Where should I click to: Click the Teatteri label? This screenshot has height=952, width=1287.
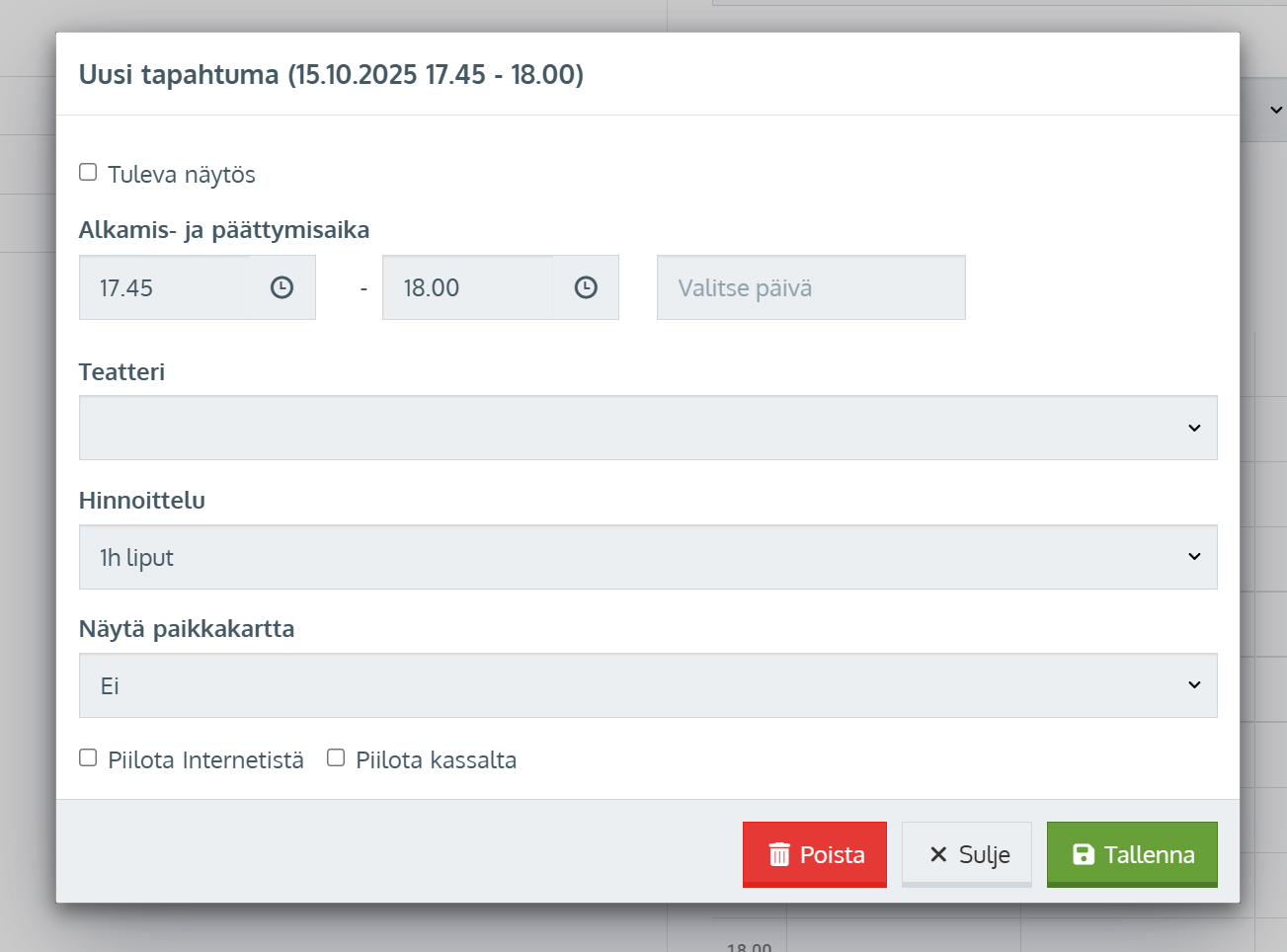121,372
